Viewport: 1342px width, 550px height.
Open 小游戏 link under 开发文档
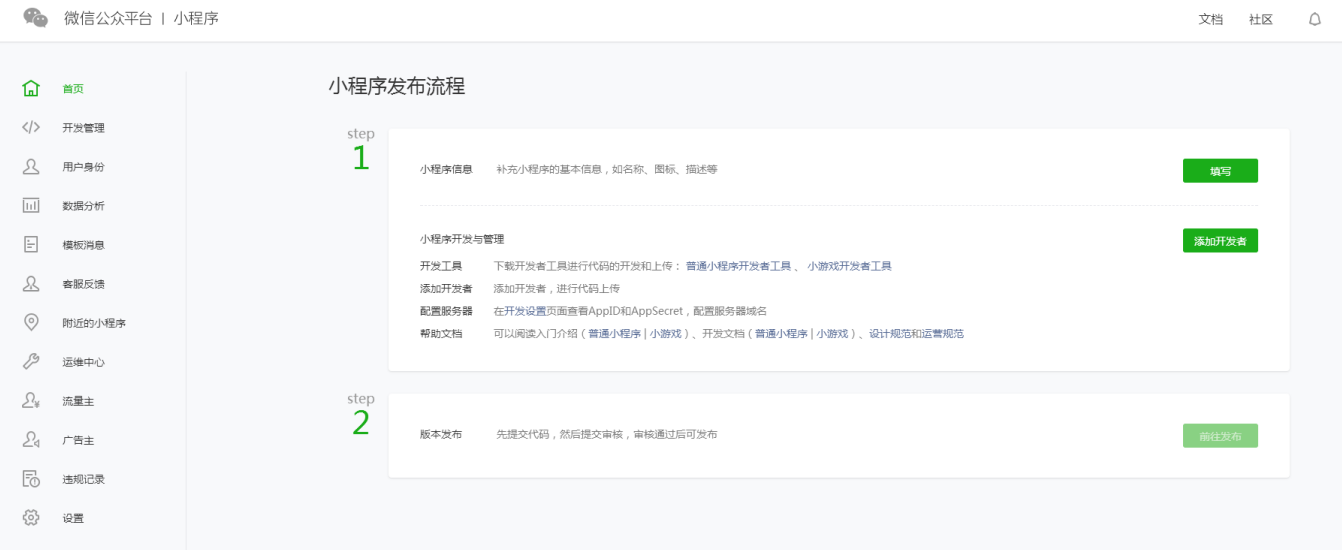tap(832, 334)
